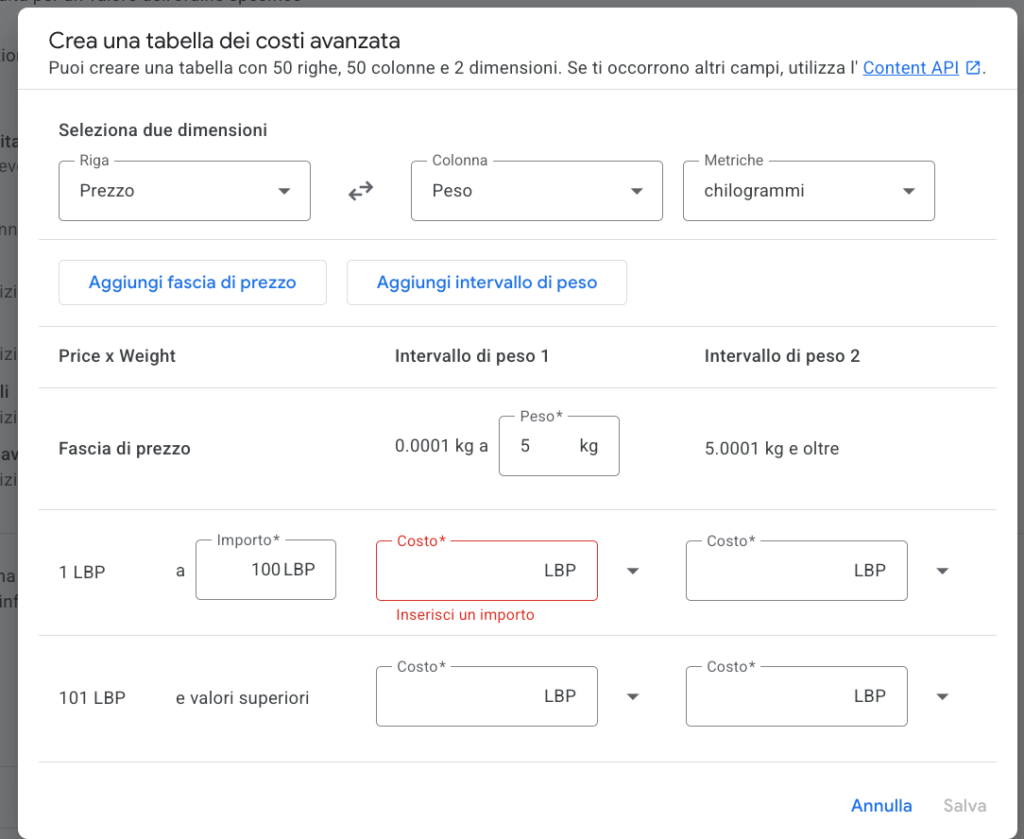Open the Colonna dropdown showing Peso
Image resolution: width=1024 pixels, height=839 pixels.
tap(537, 191)
